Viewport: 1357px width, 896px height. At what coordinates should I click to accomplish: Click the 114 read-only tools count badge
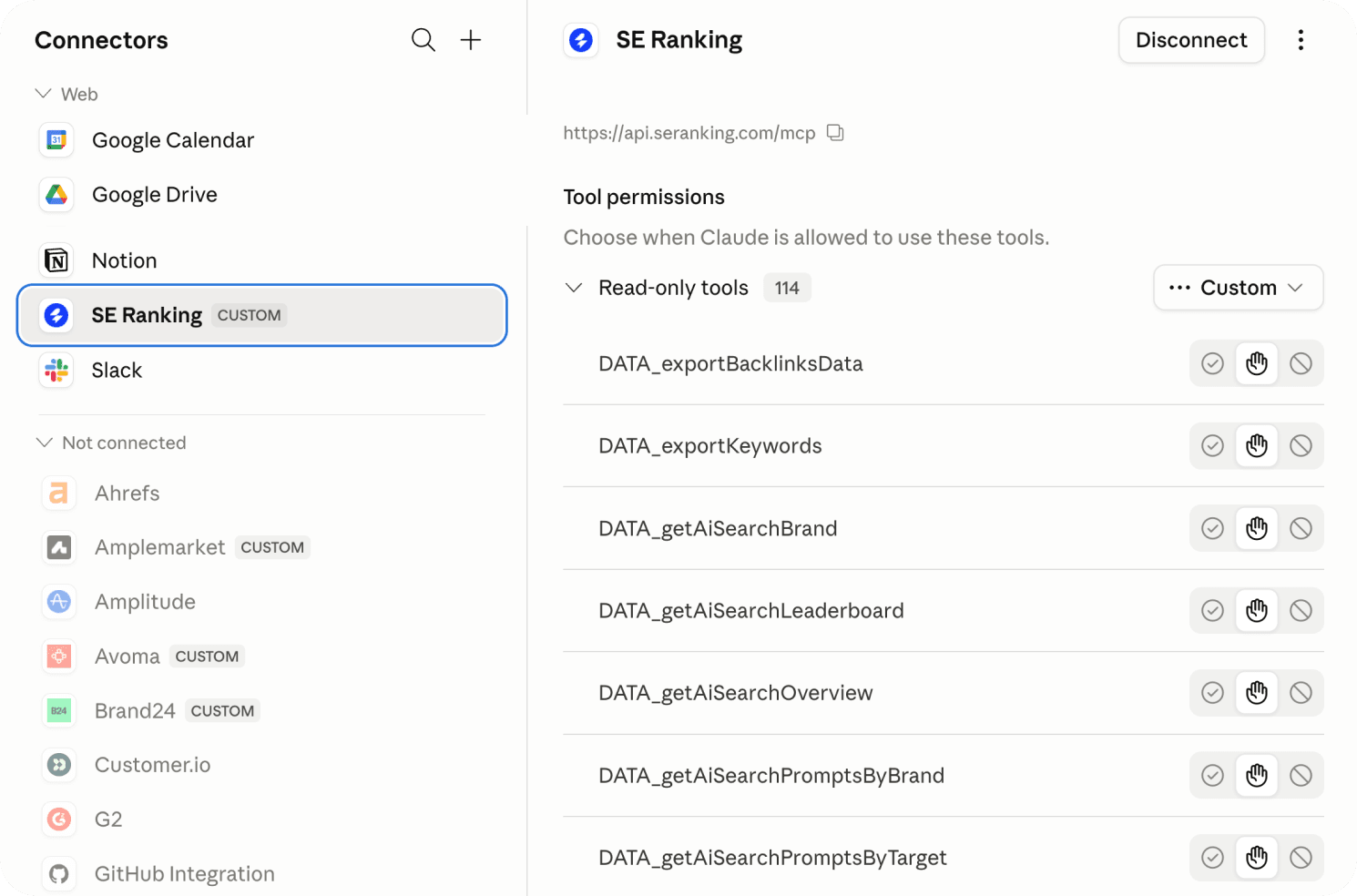coord(787,288)
